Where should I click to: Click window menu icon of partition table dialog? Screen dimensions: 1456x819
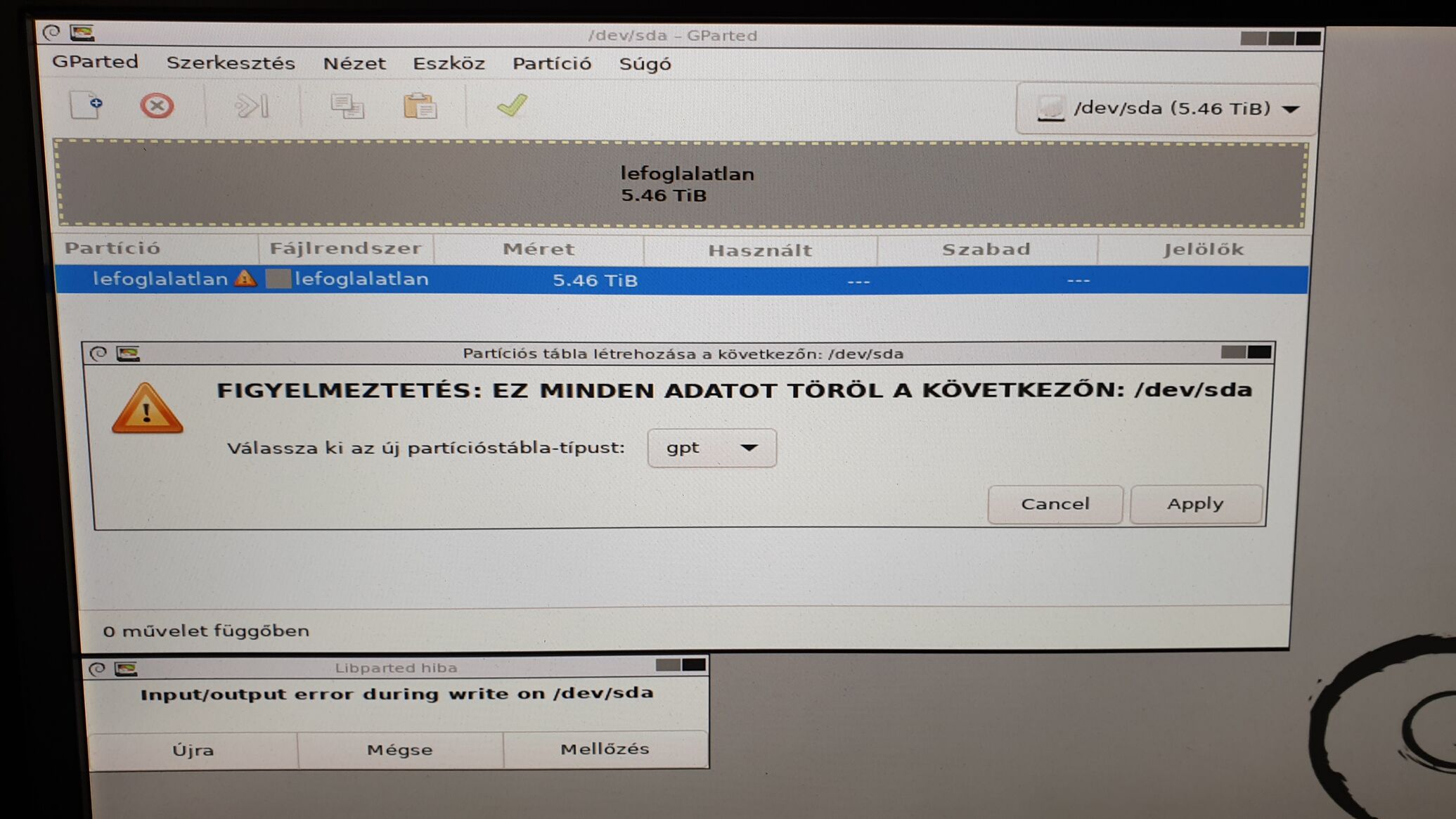[98, 353]
